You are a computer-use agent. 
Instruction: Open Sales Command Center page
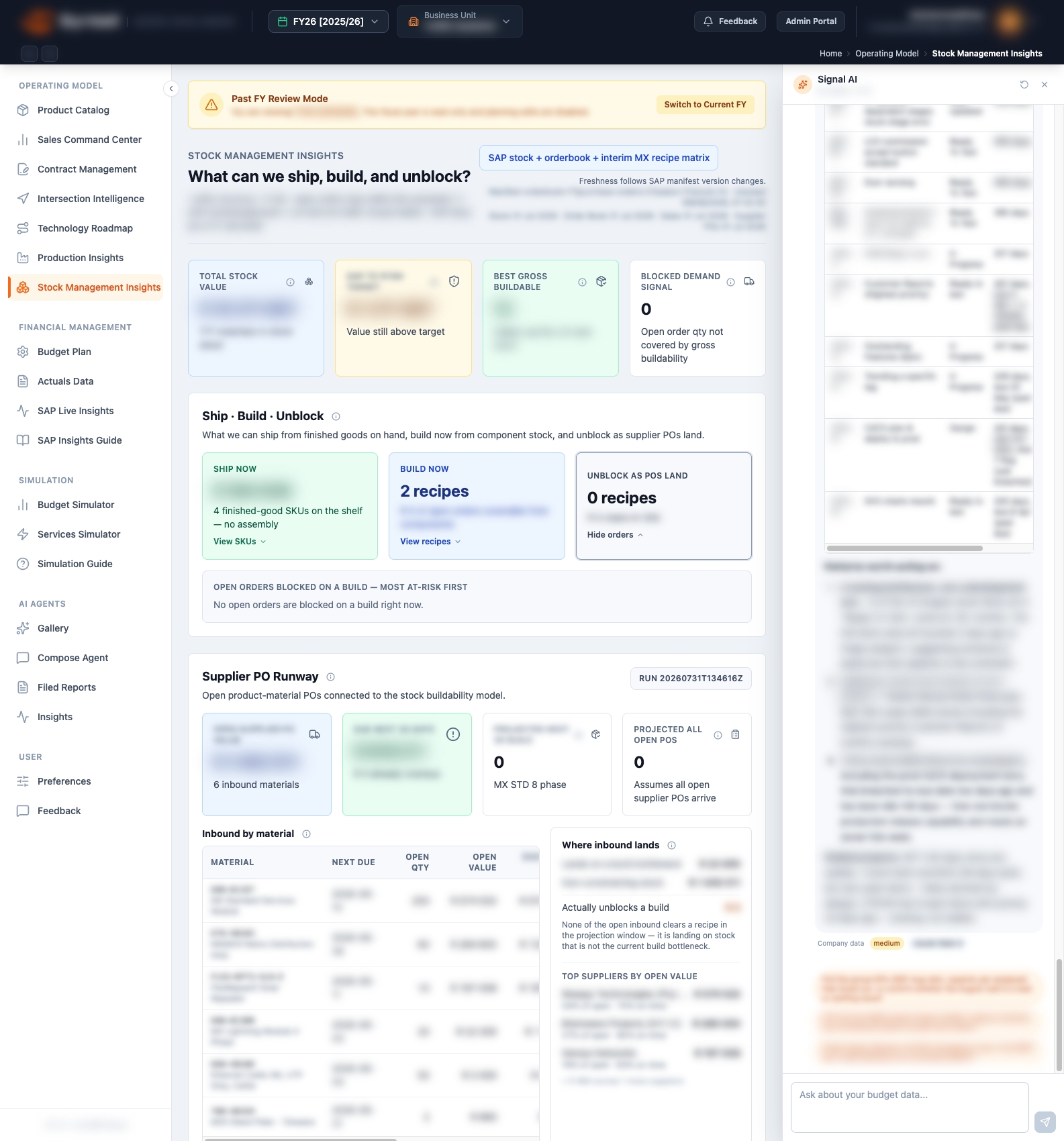tap(89, 140)
